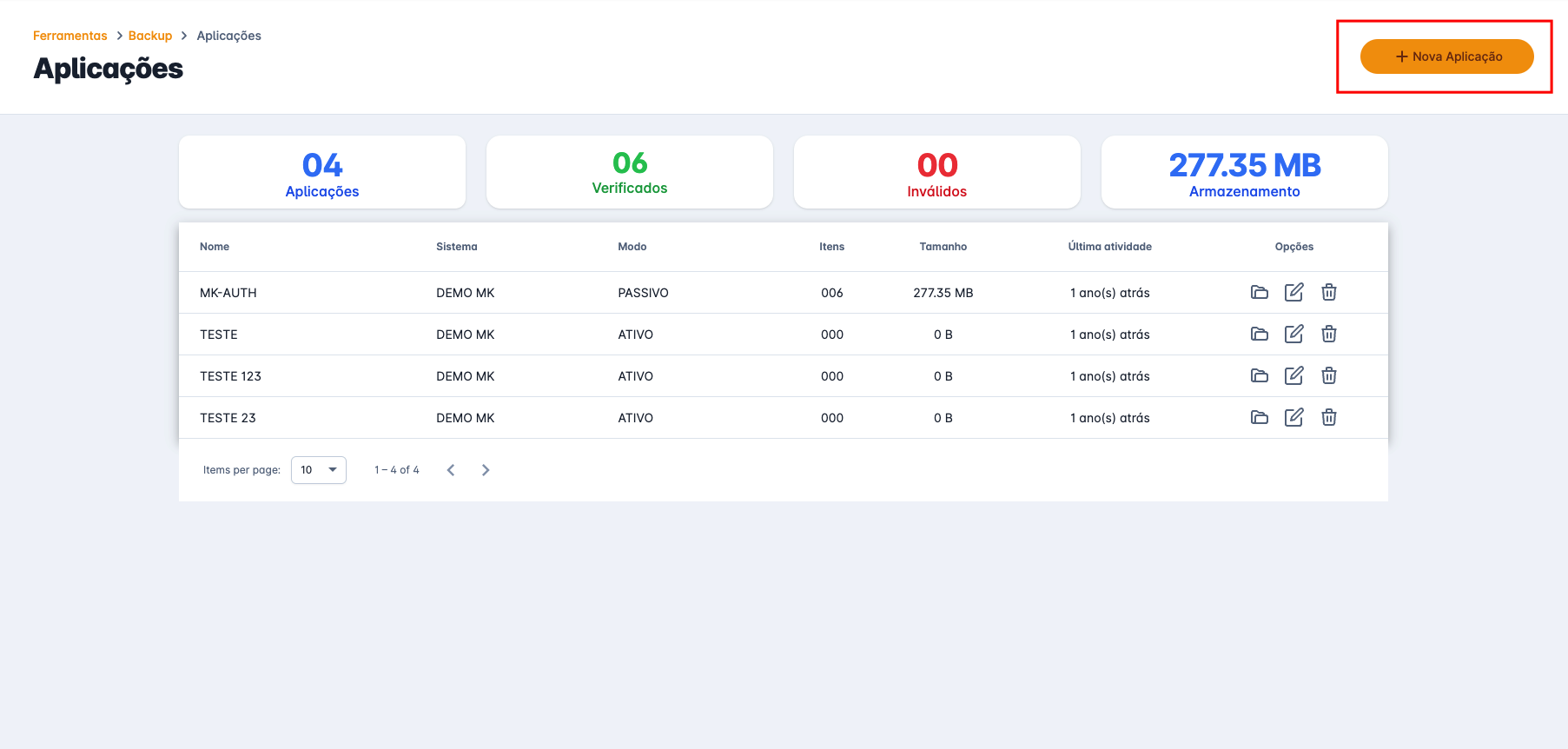Click the Nova Aplicação button

pos(1446,56)
